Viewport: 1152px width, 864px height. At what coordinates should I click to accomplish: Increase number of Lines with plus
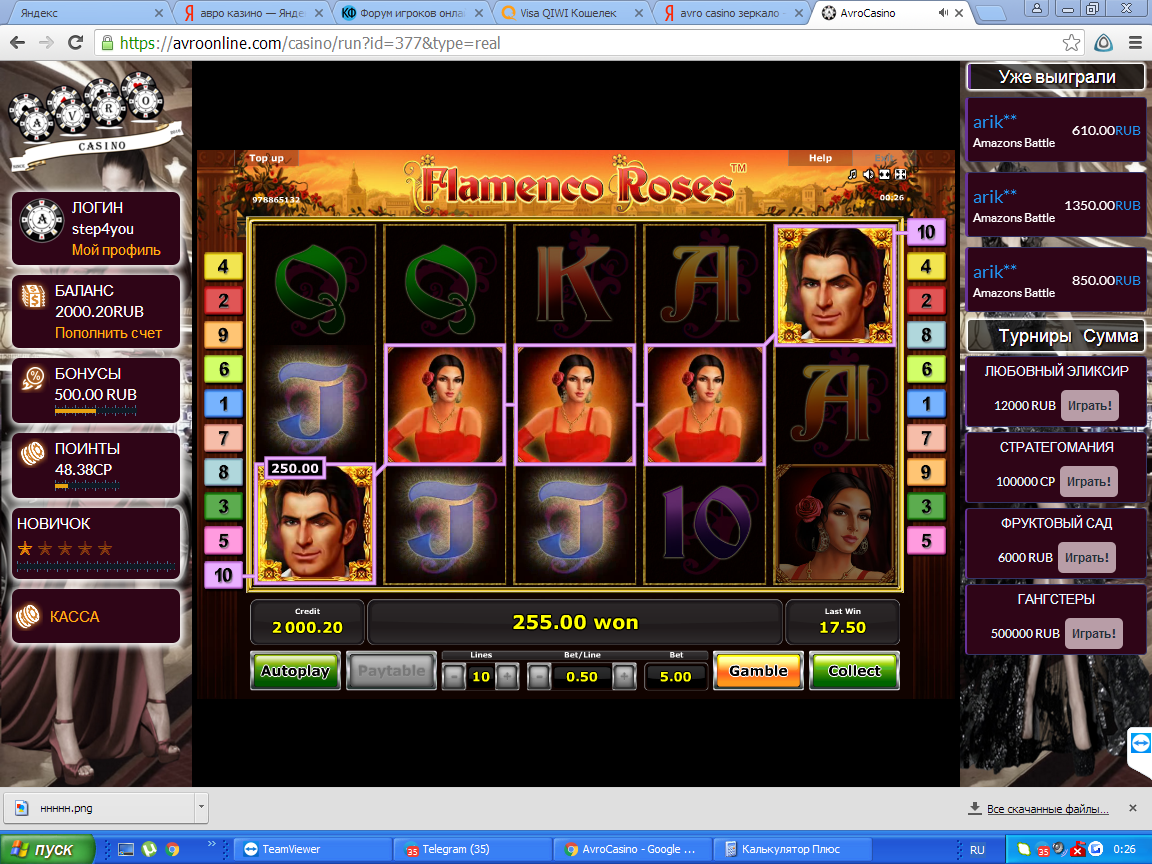[507, 677]
